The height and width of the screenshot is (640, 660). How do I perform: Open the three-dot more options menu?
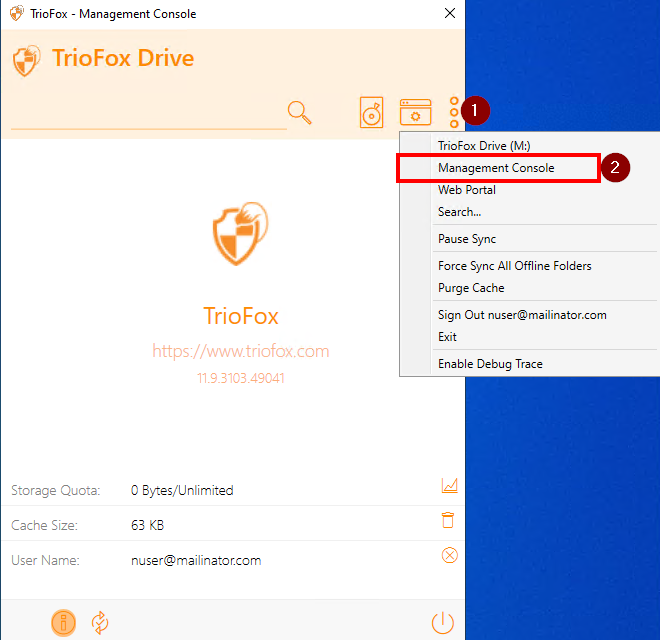click(454, 112)
